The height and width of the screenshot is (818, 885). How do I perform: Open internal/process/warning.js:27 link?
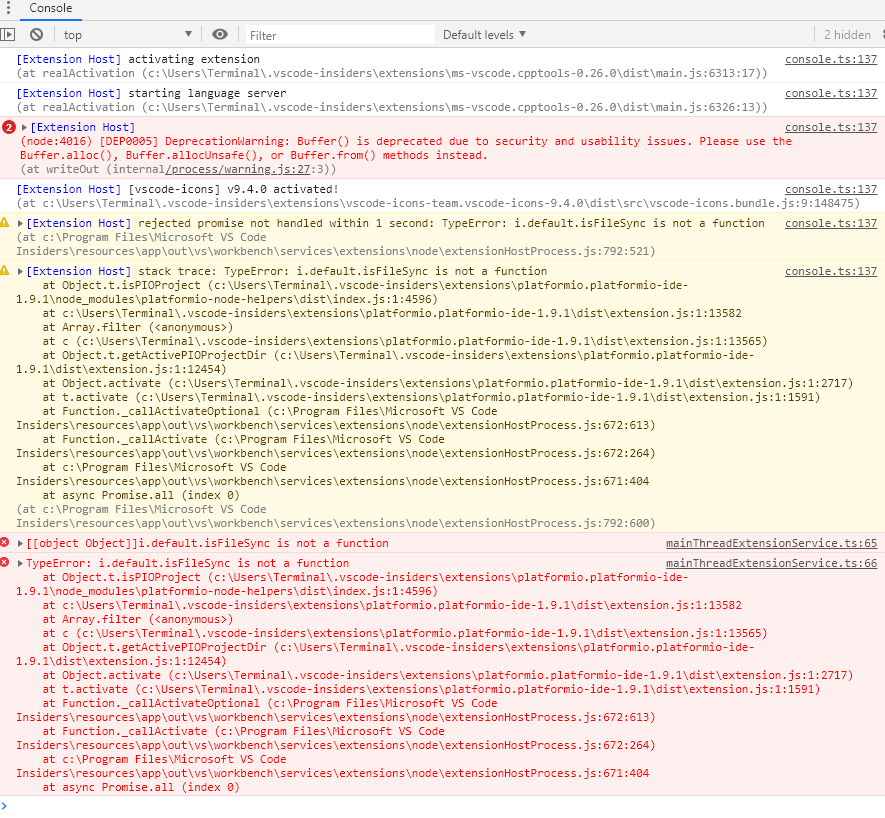tap(238, 169)
